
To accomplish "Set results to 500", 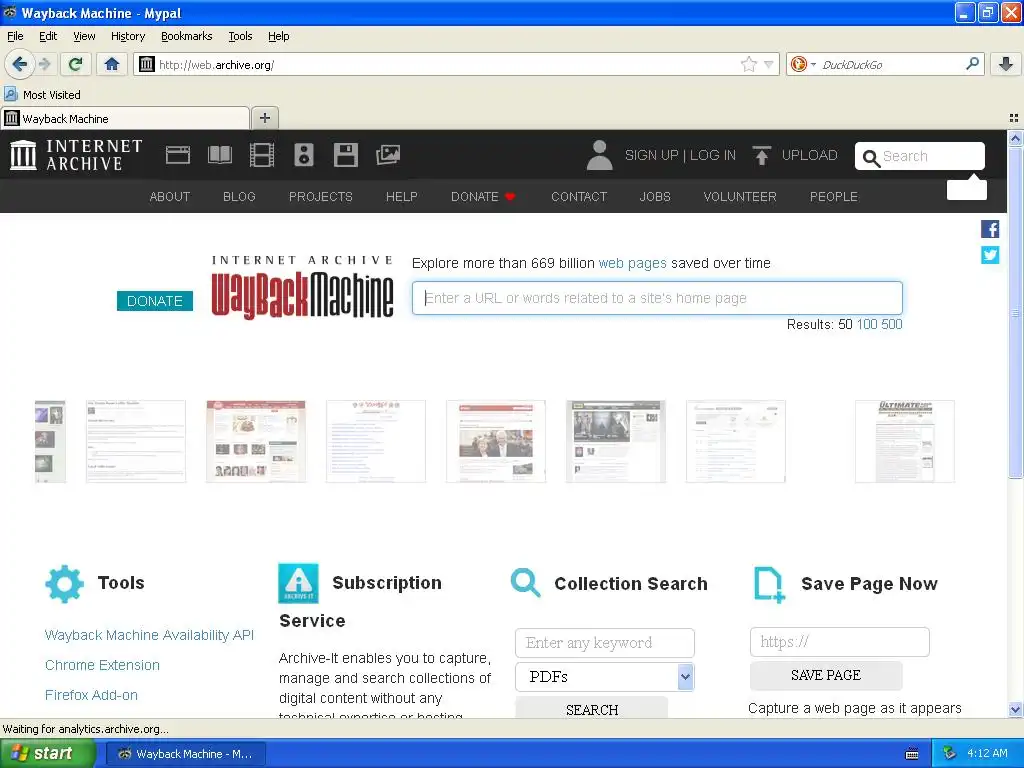I will click(891, 325).
